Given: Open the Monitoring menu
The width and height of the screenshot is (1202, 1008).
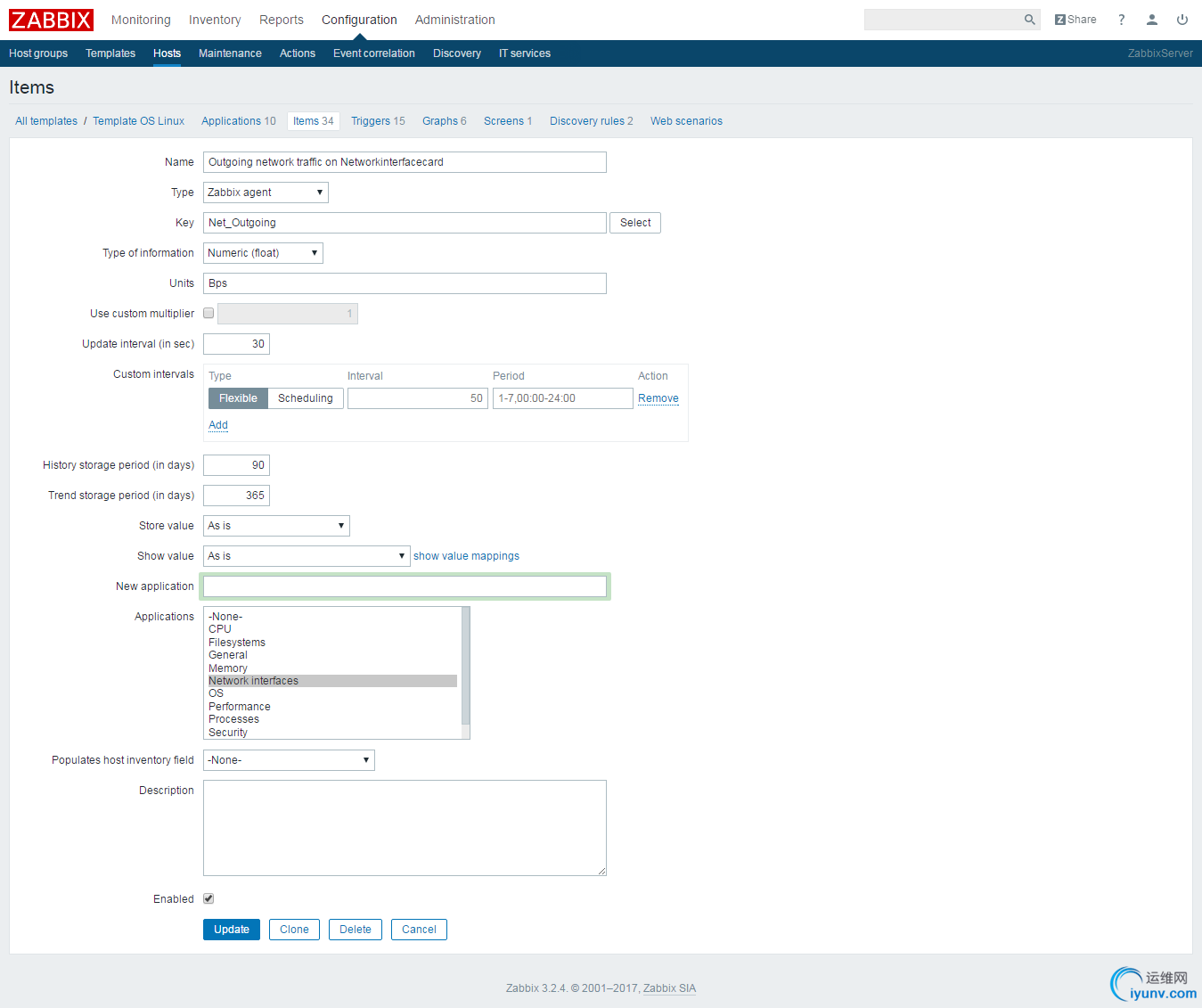Looking at the screenshot, I should coord(141,20).
